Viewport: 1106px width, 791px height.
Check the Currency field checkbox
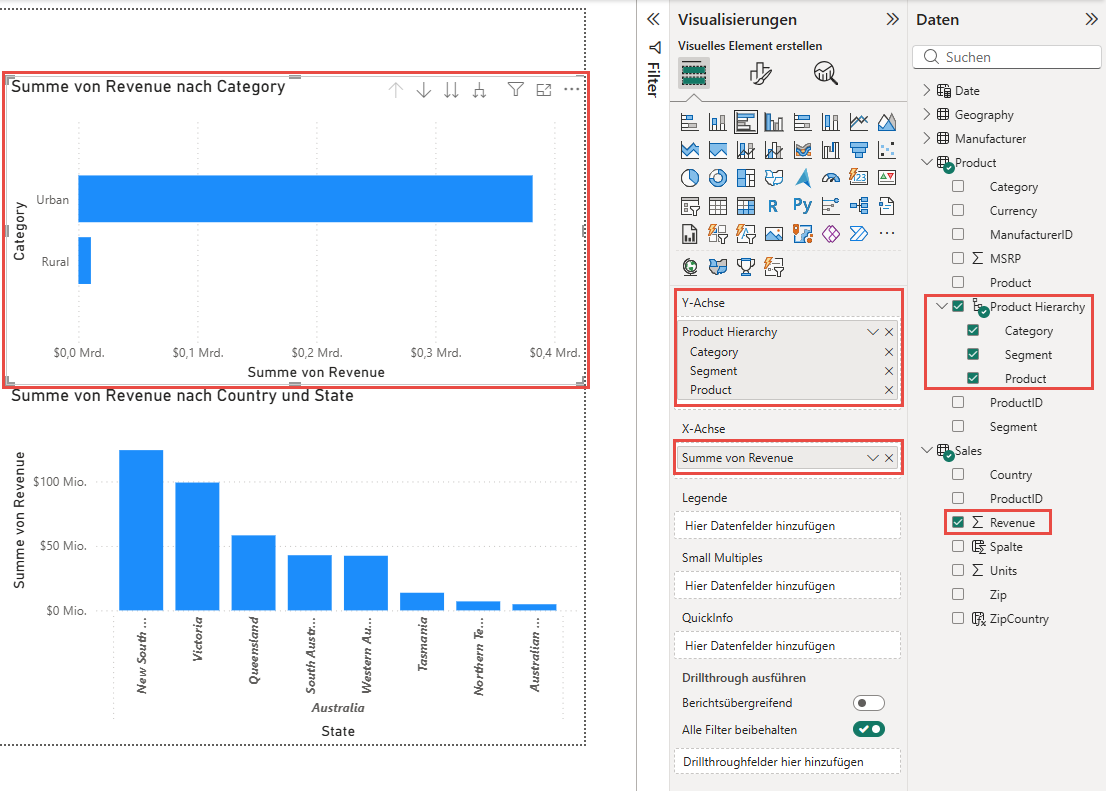pos(958,210)
